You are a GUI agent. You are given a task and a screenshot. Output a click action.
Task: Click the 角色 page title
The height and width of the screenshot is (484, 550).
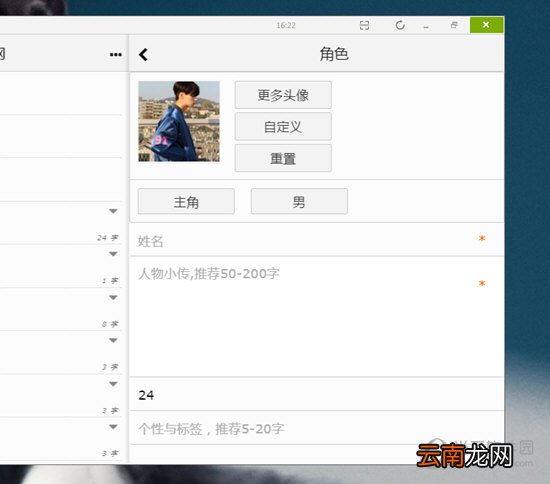tap(334, 54)
